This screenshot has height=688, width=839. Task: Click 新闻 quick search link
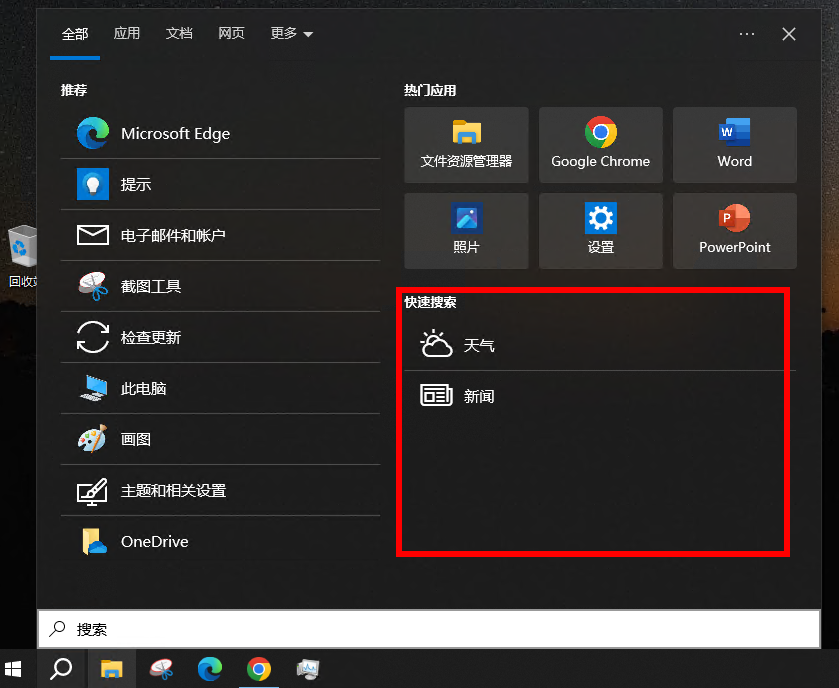click(479, 397)
